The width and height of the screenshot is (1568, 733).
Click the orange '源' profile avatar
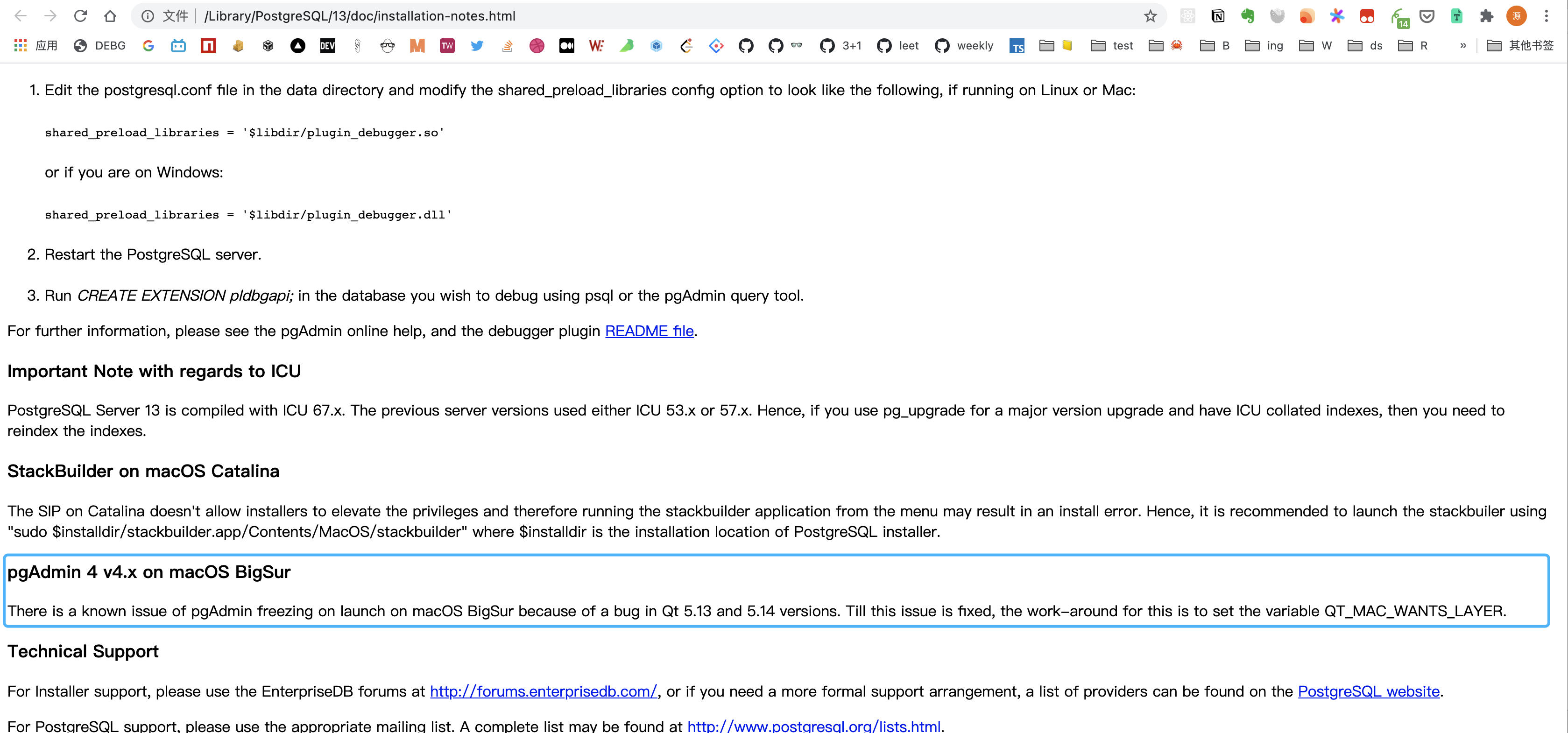(1516, 16)
